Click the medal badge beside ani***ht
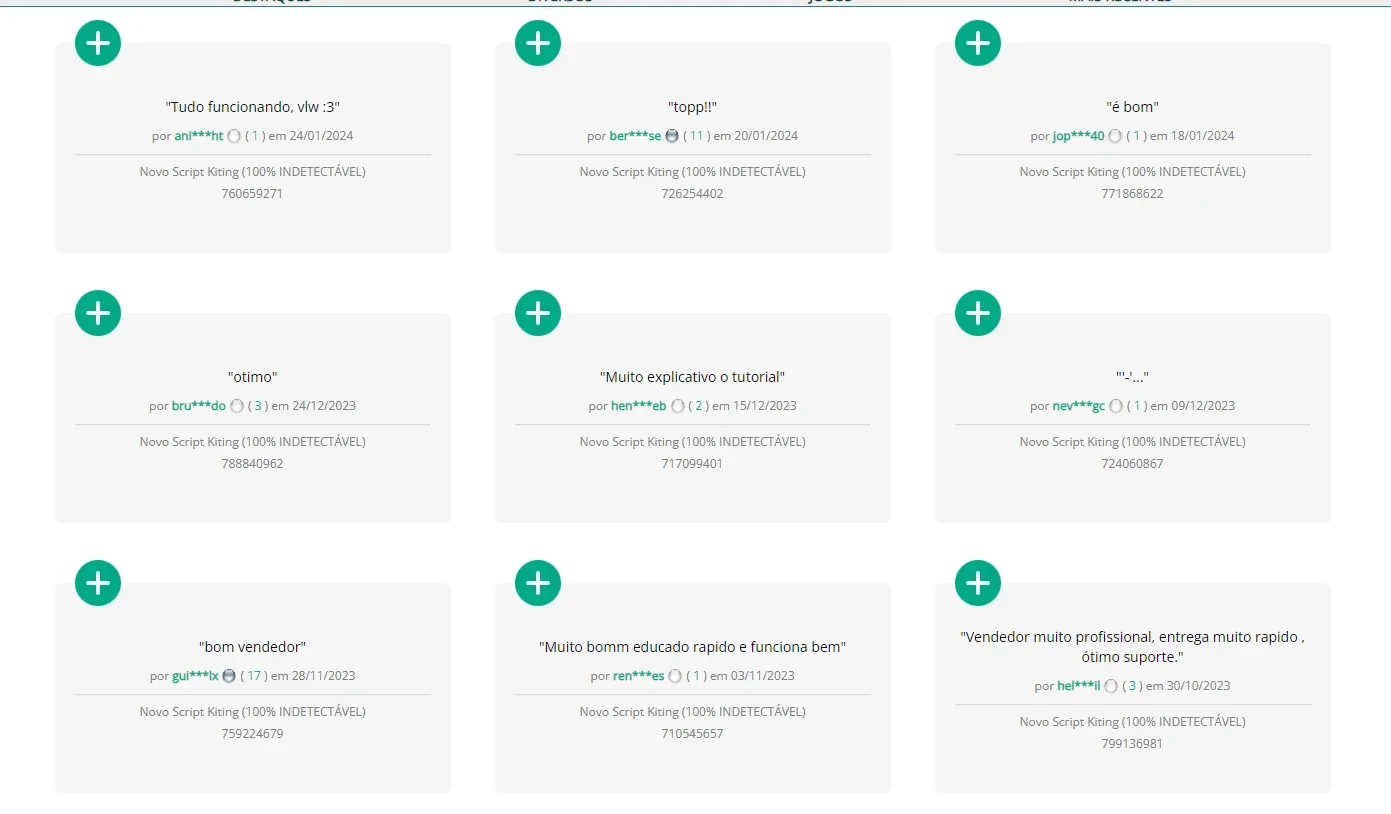Screen dimensions: 1391x814 (234, 136)
